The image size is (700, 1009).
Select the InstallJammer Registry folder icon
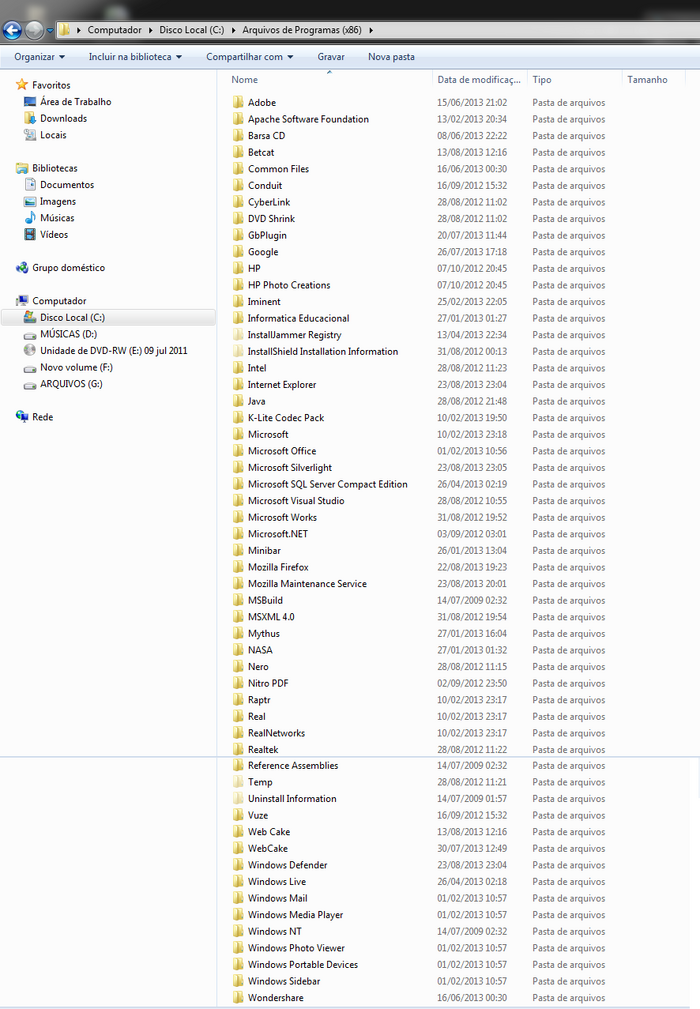pyautogui.click(x=238, y=335)
